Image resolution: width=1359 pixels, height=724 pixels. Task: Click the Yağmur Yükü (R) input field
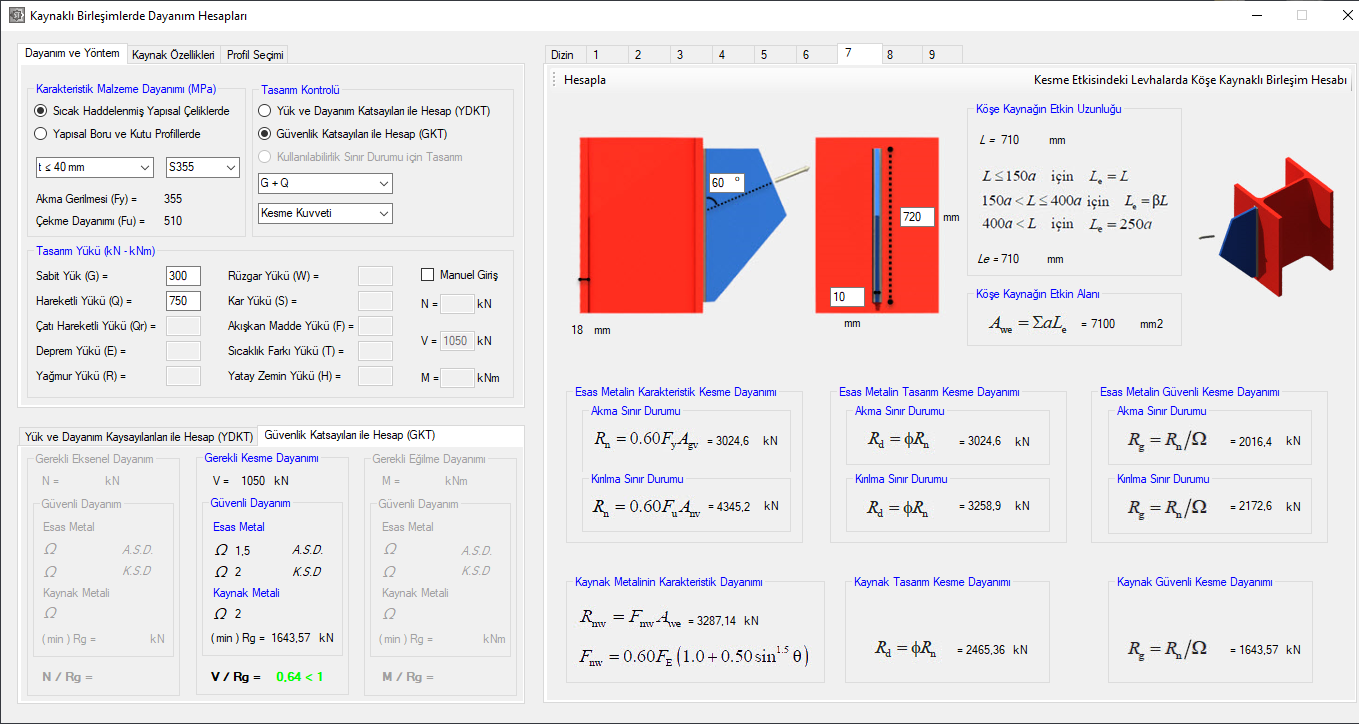[x=183, y=376]
